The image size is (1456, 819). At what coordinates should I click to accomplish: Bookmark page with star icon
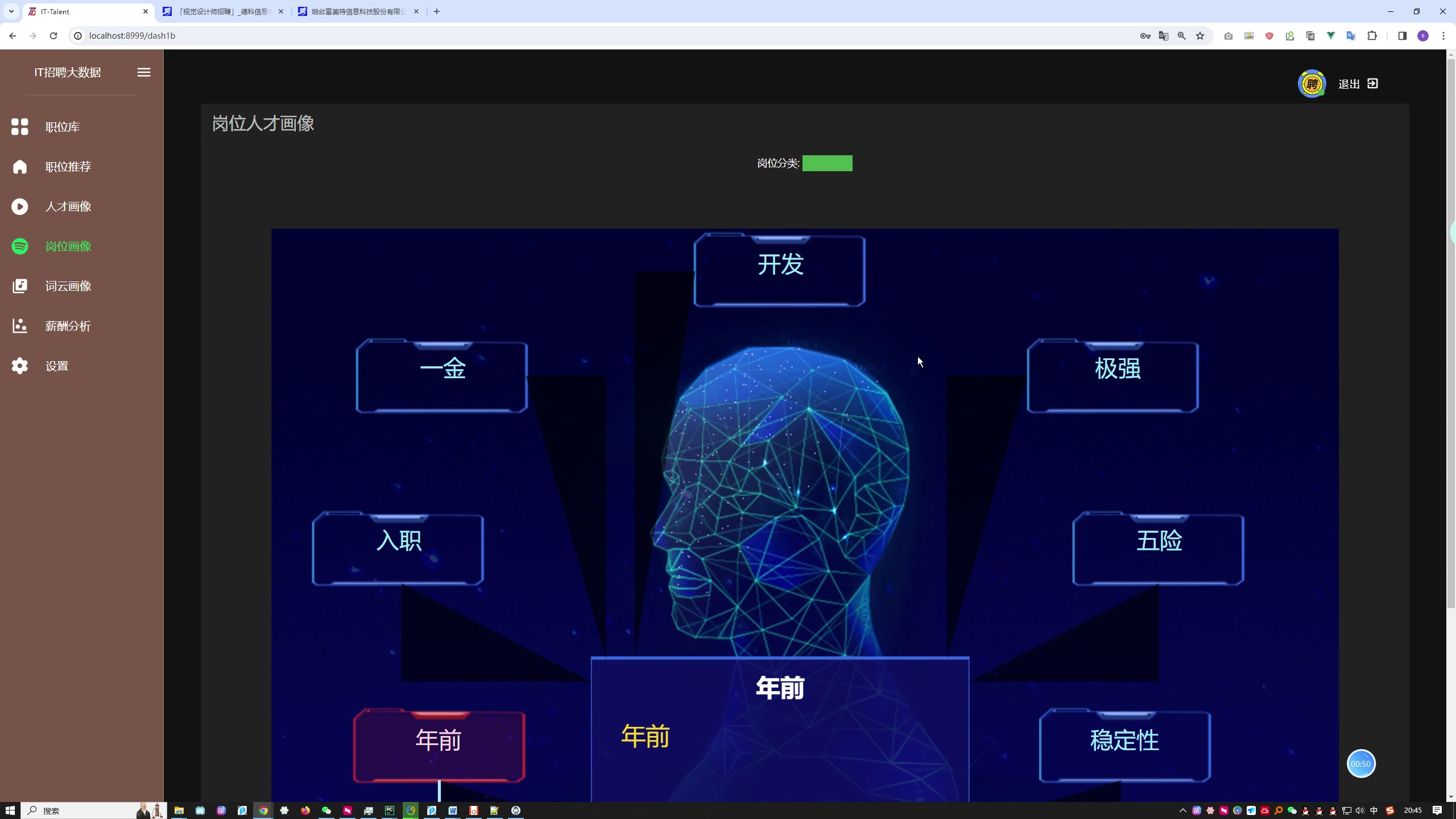click(1200, 36)
